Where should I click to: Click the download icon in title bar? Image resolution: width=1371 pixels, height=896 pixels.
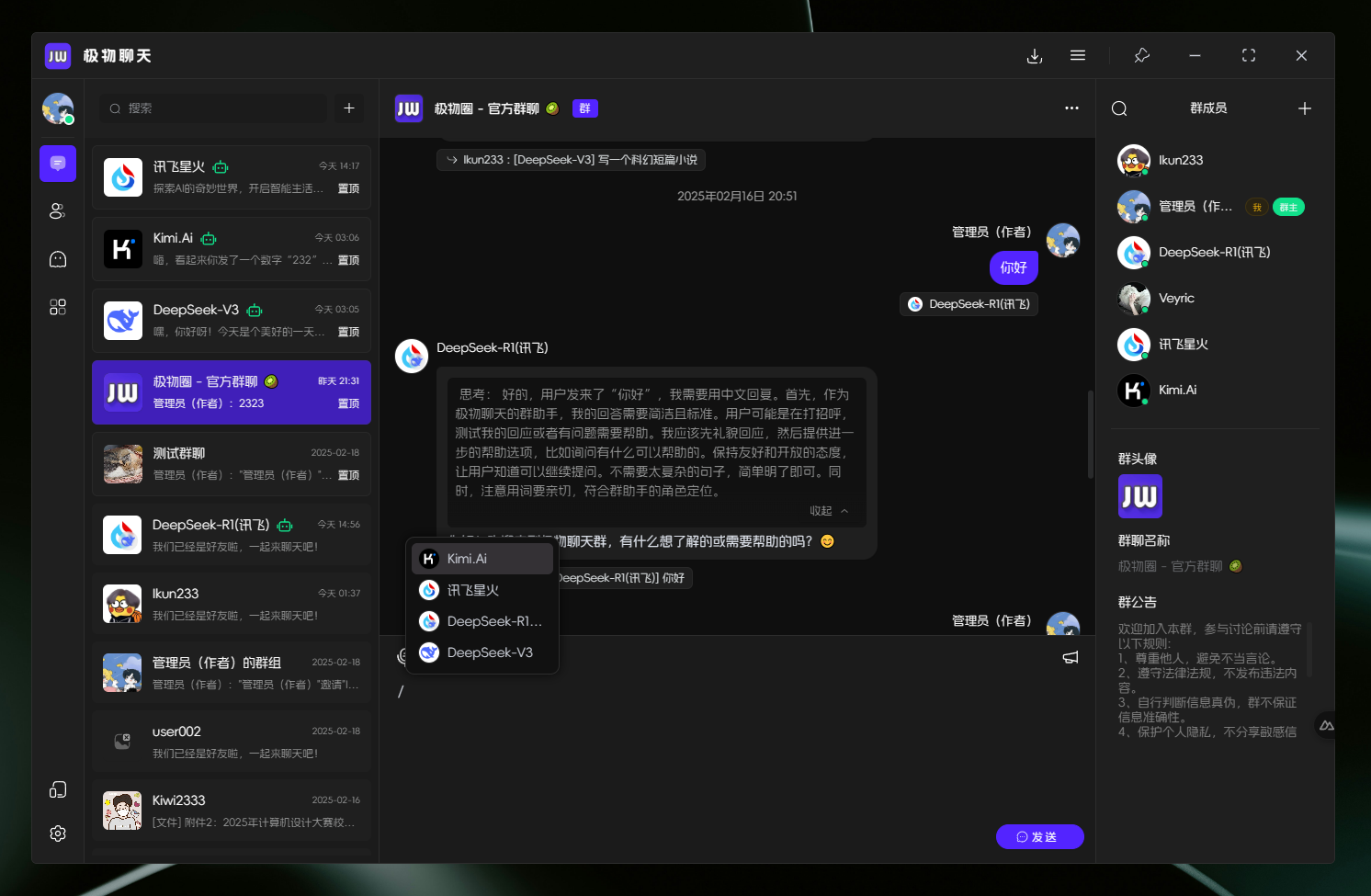point(1035,56)
